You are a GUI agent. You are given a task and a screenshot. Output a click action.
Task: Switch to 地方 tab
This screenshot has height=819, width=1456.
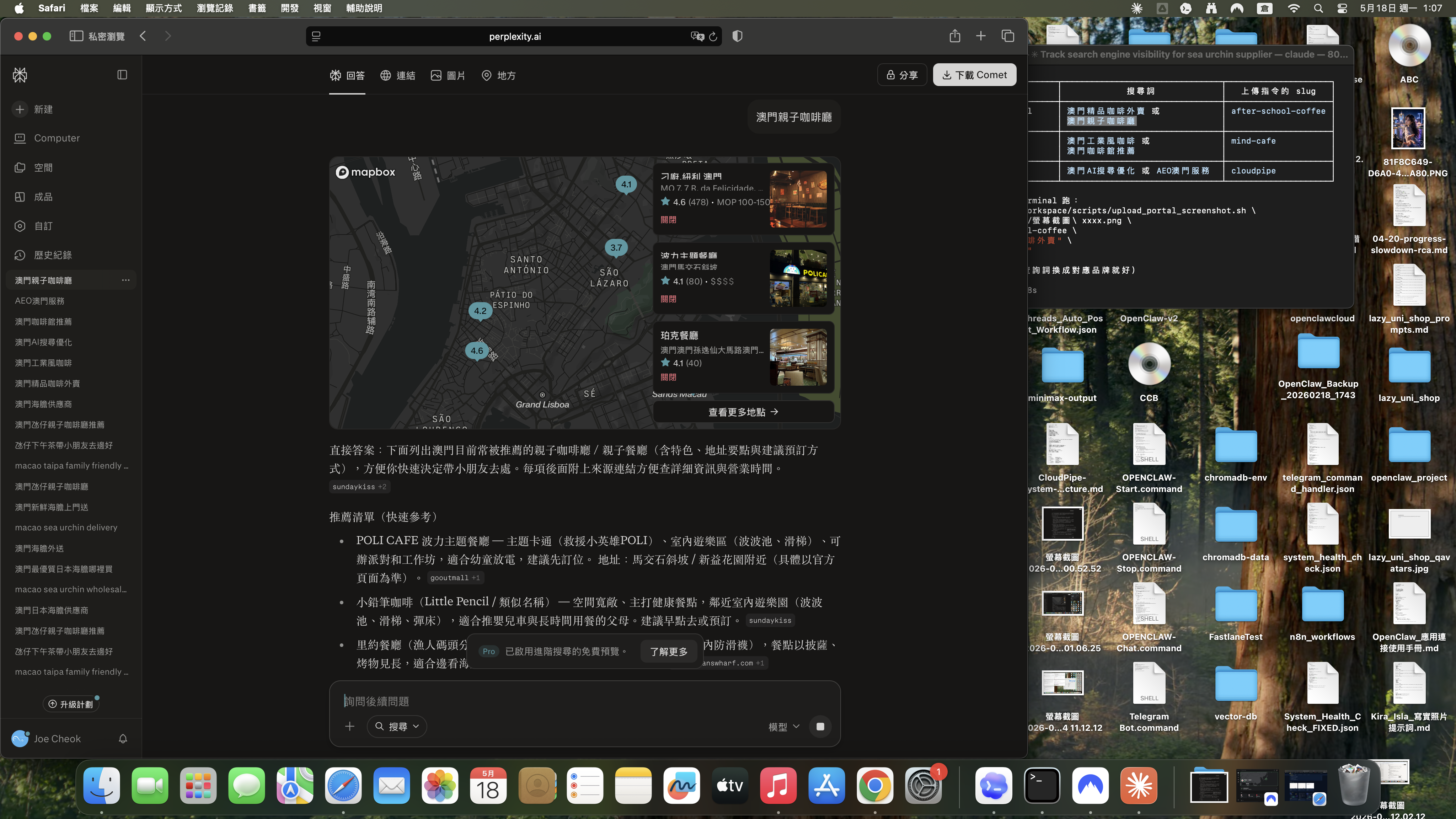[498, 75]
